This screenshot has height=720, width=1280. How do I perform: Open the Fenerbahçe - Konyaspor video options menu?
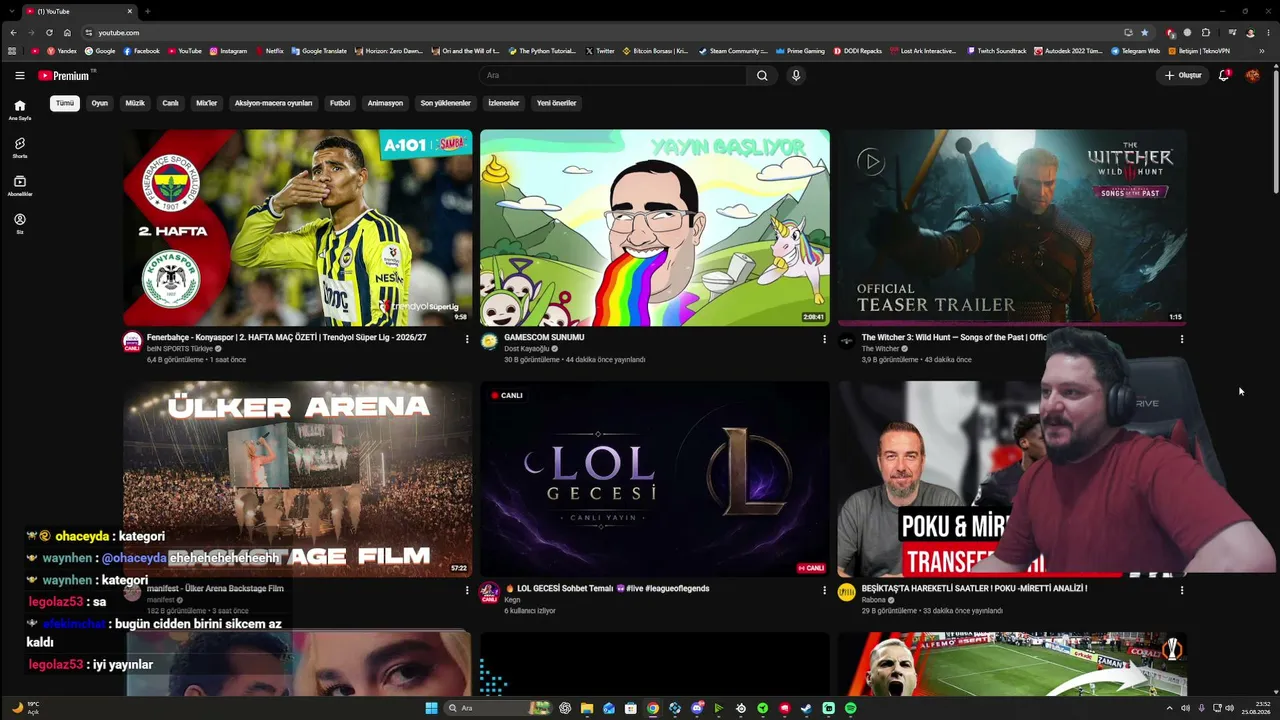(467, 339)
